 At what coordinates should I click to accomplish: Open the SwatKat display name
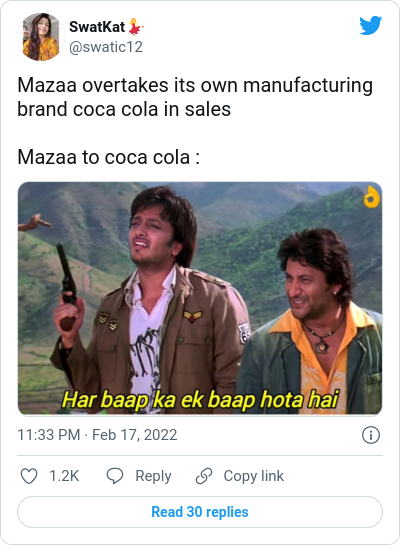97,27
